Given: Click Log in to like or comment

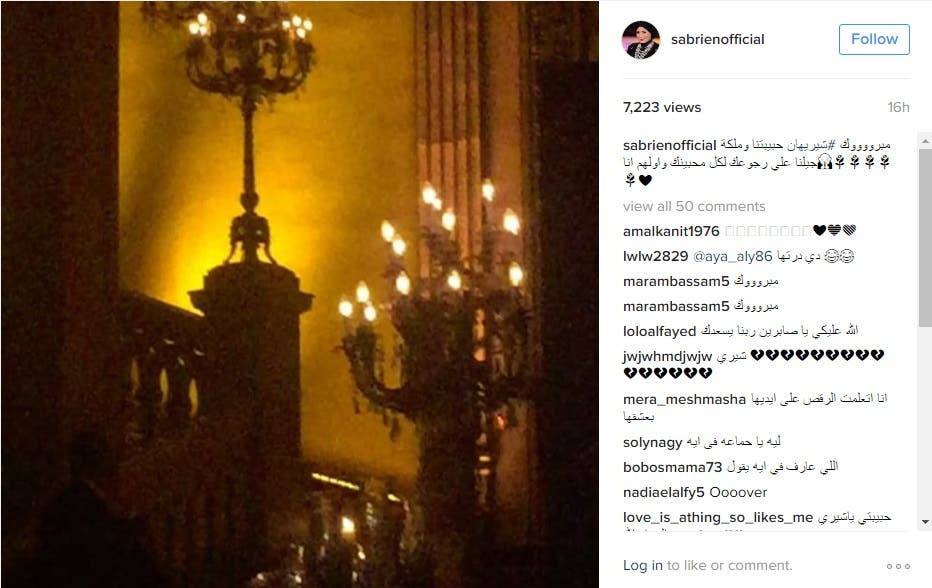Looking at the screenshot, I should 643,565.
